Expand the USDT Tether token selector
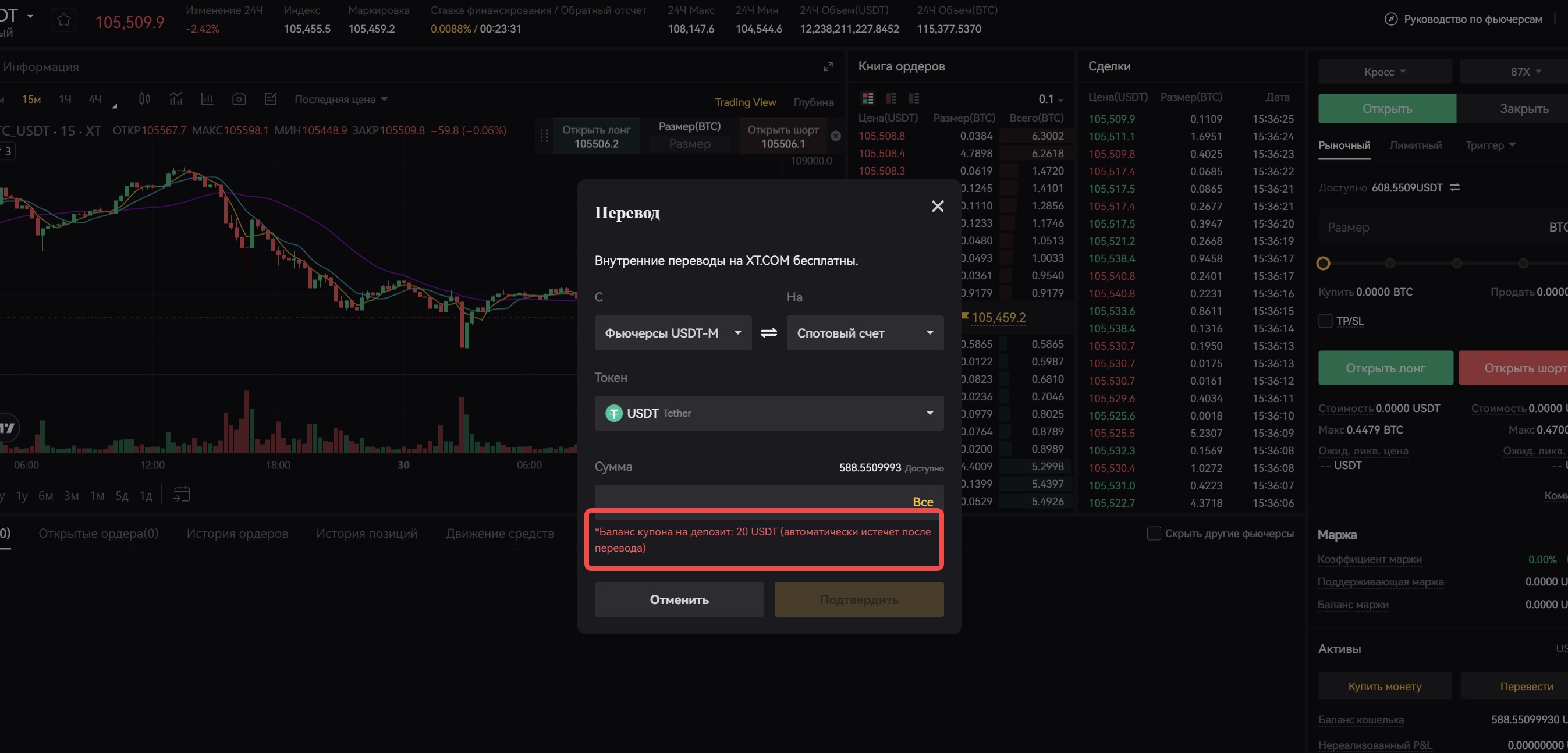 [769, 413]
